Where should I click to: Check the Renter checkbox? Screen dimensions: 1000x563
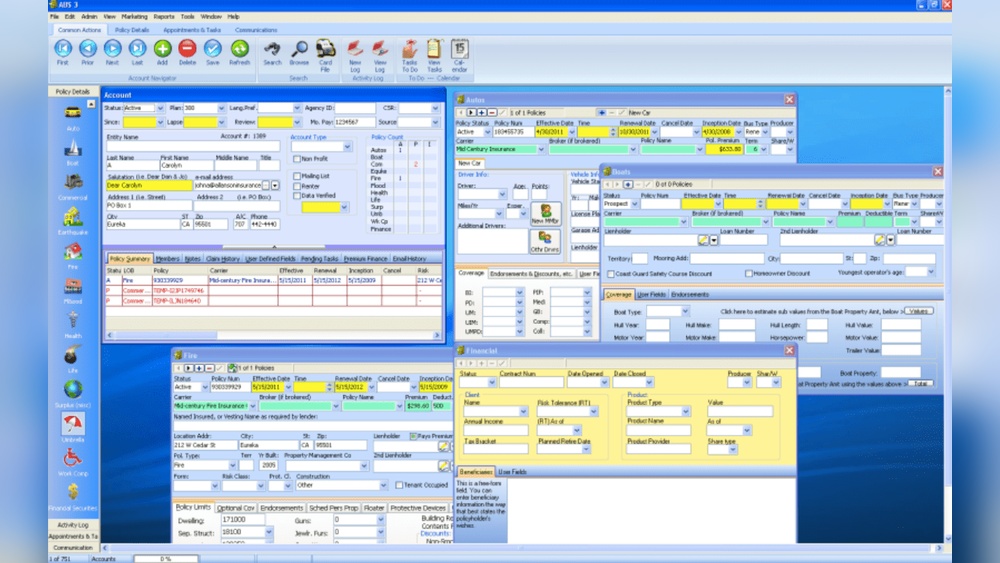tap(297, 186)
